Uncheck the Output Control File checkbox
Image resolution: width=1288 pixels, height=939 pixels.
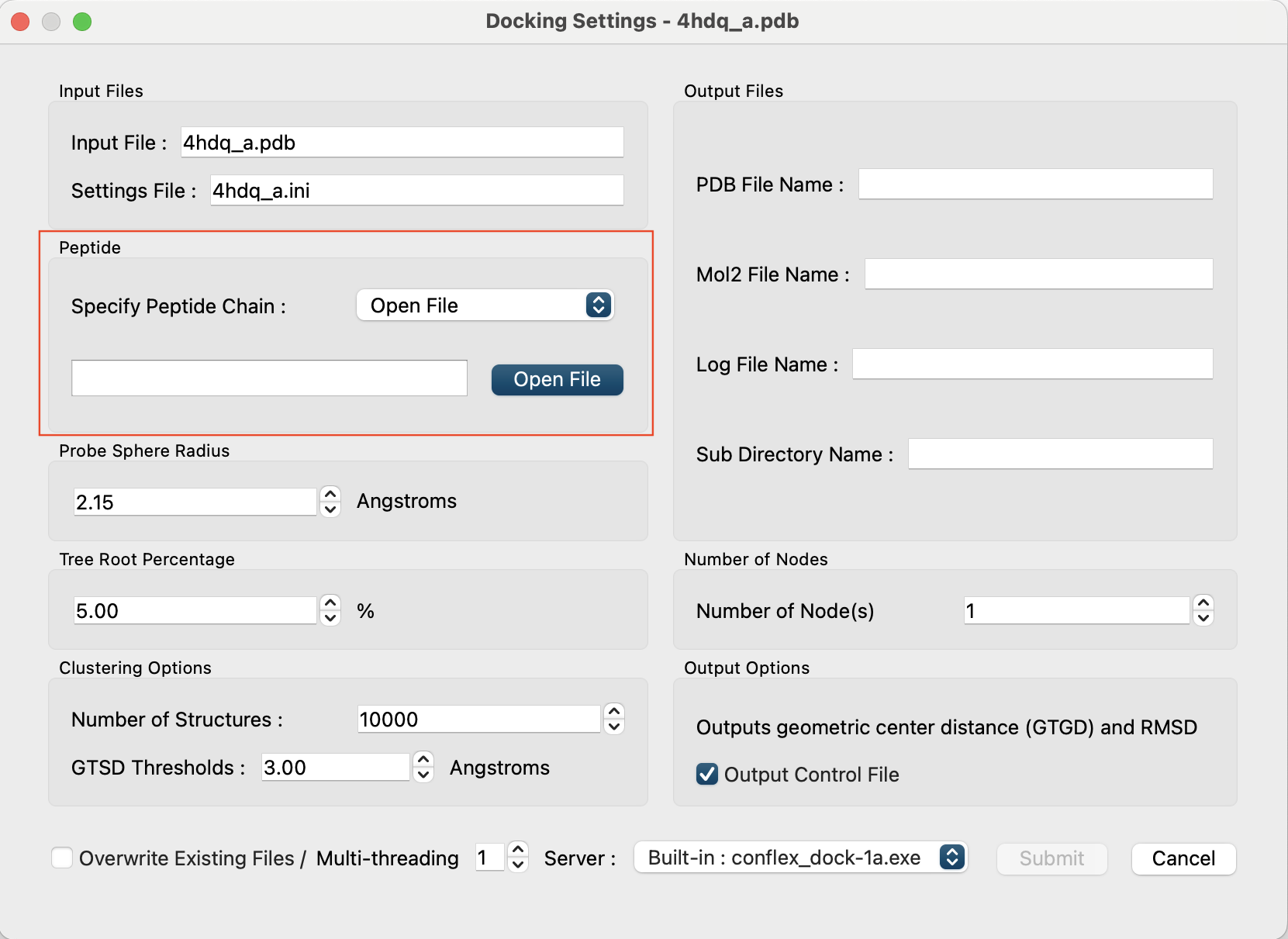pyautogui.click(x=706, y=774)
